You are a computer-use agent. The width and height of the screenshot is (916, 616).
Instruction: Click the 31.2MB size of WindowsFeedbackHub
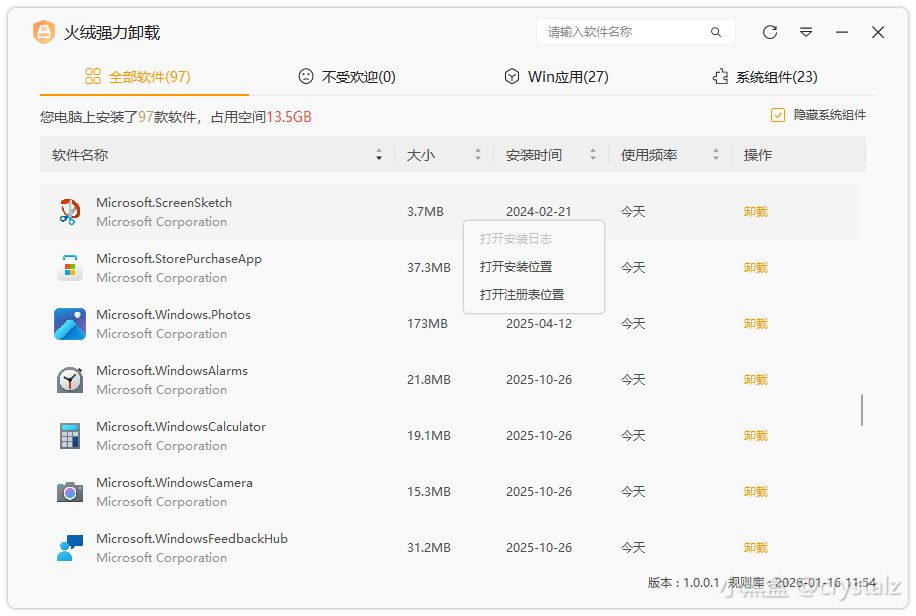(429, 548)
